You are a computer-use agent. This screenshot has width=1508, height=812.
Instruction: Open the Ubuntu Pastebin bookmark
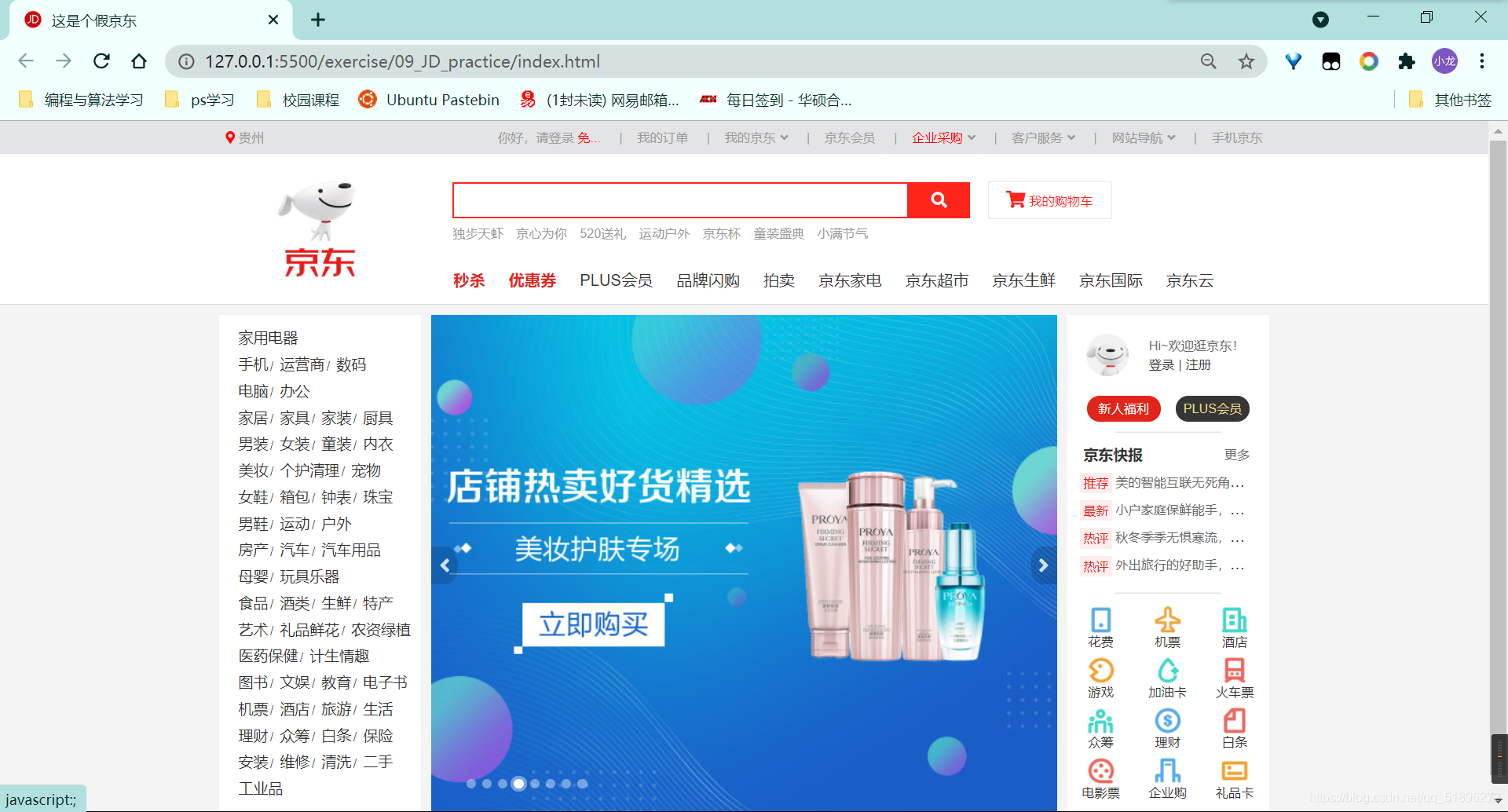coord(429,100)
